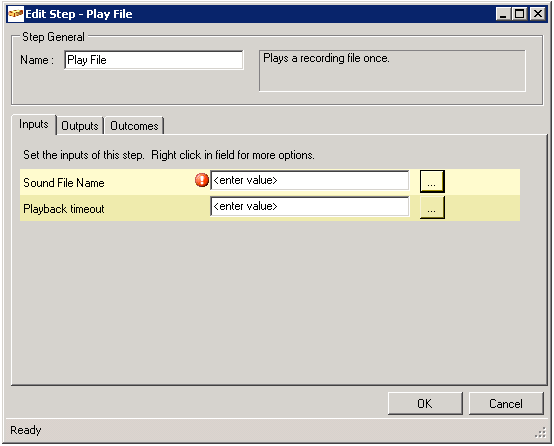Focus the Name text field
Image resolution: width=554 pixels, height=446 pixels.
click(x=154, y=60)
